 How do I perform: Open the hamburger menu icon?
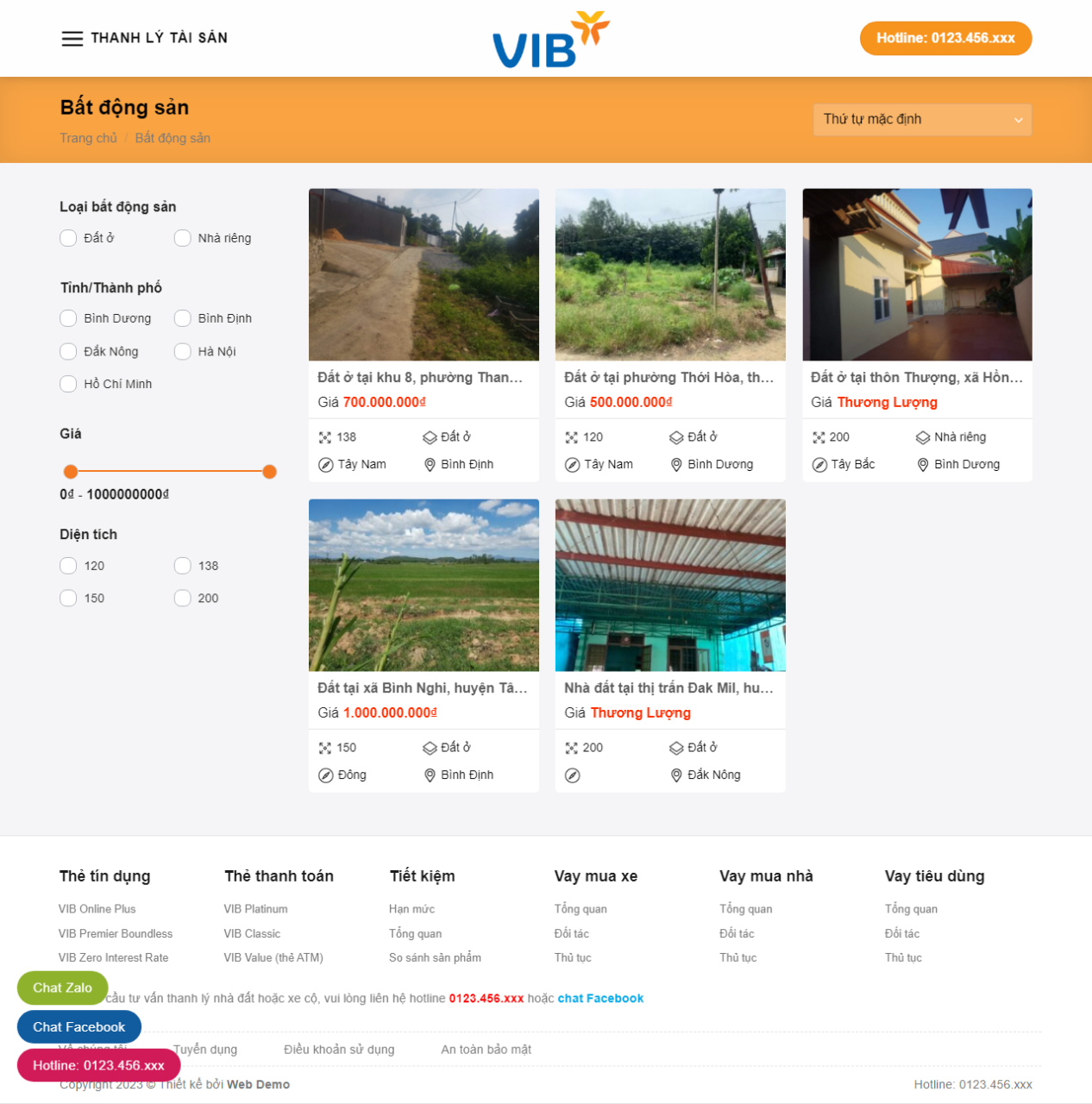72,39
